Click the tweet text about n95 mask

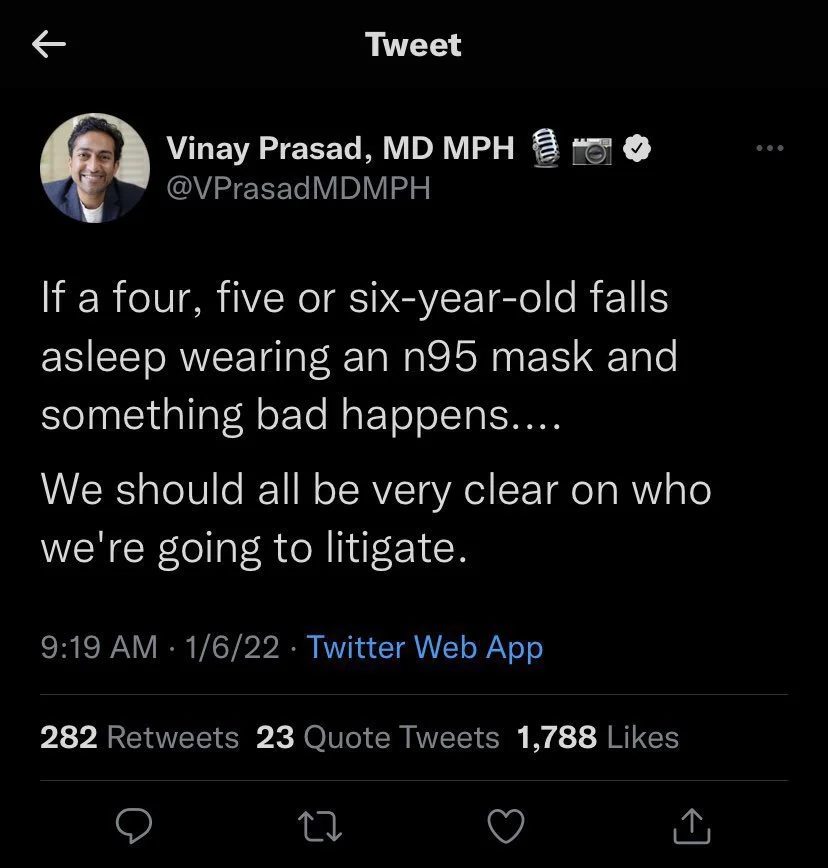pyautogui.click(x=360, y=356)
